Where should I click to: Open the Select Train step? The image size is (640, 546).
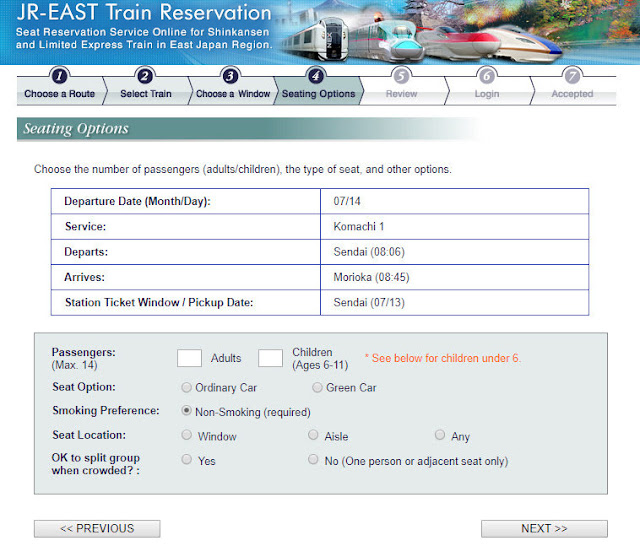146,93
